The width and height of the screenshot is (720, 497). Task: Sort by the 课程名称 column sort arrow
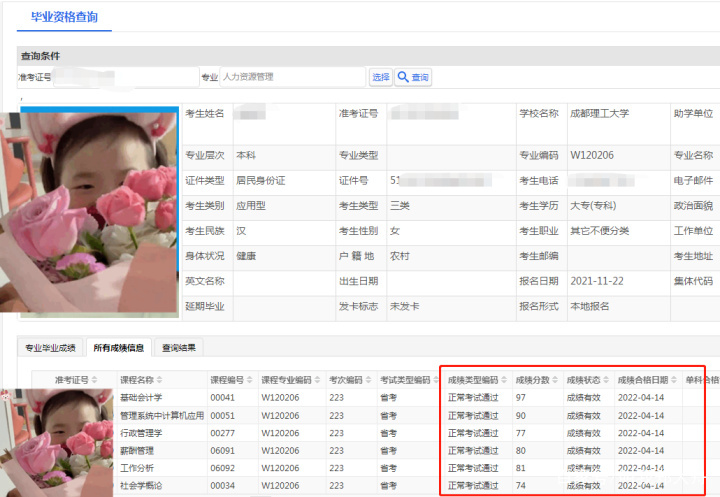point(160,381)
